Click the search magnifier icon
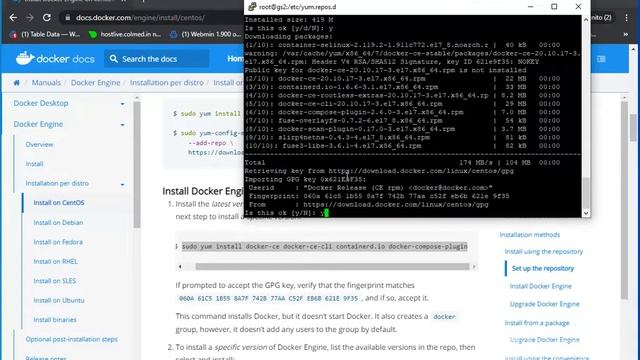This screenshot has width=640, height=360. [x=113, y=59]
